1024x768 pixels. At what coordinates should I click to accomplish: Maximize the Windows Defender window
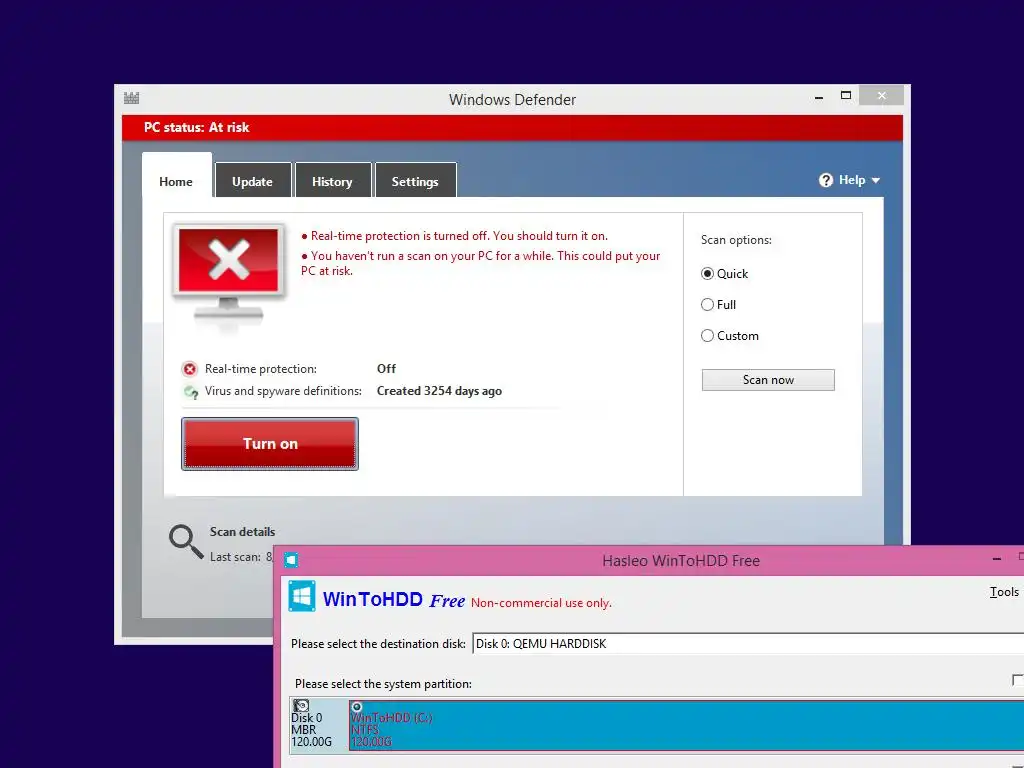pyautogui.click(x=846, y=95)
